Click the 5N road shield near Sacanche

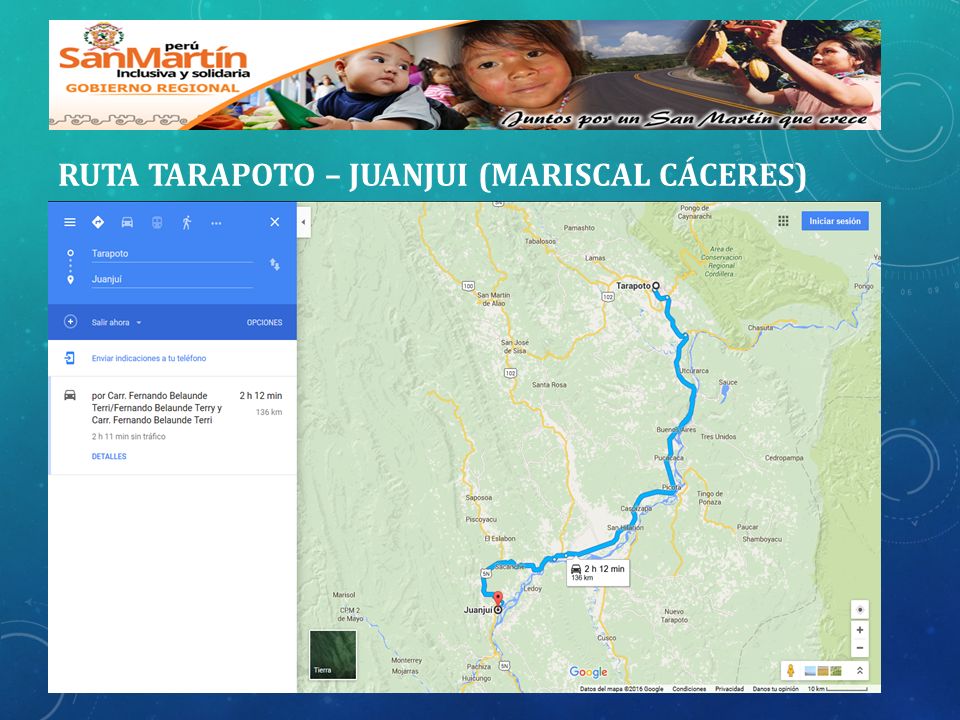click(x=486, y=574)
